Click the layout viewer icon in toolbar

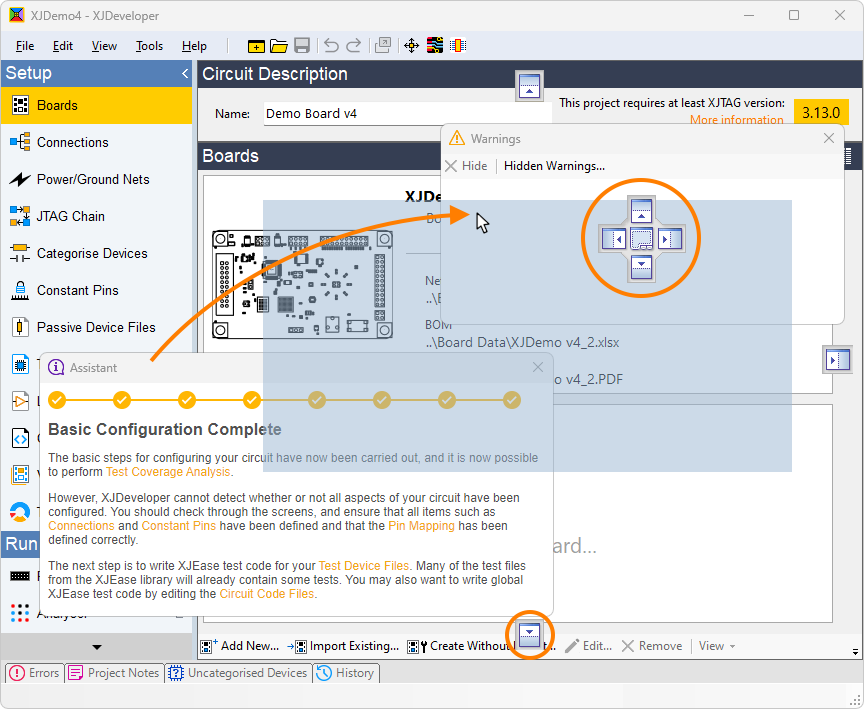(435, 46)
